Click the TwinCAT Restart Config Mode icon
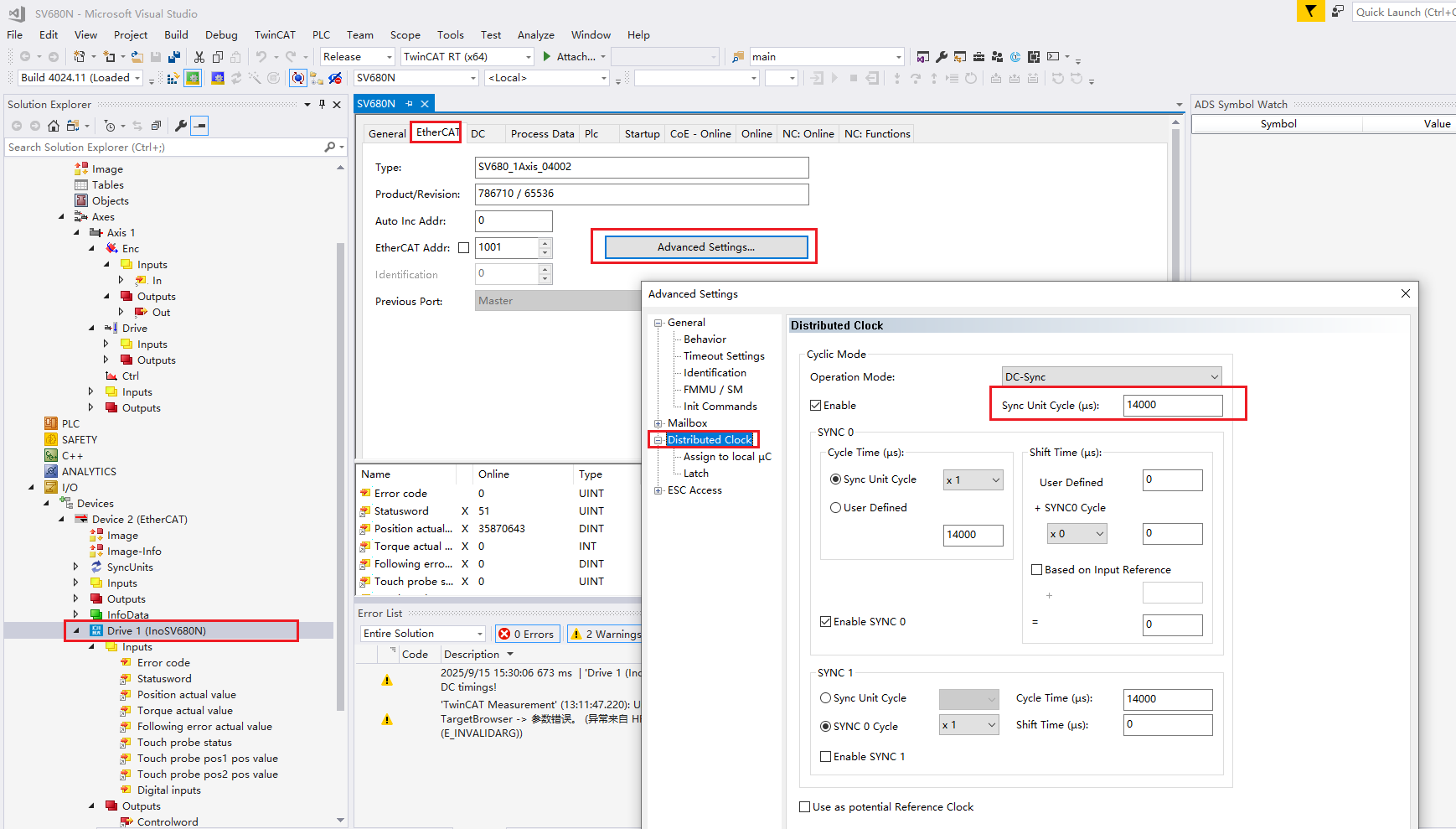Image resolution: width=1456 pixels, height=829 pixels. click(218, 78)
